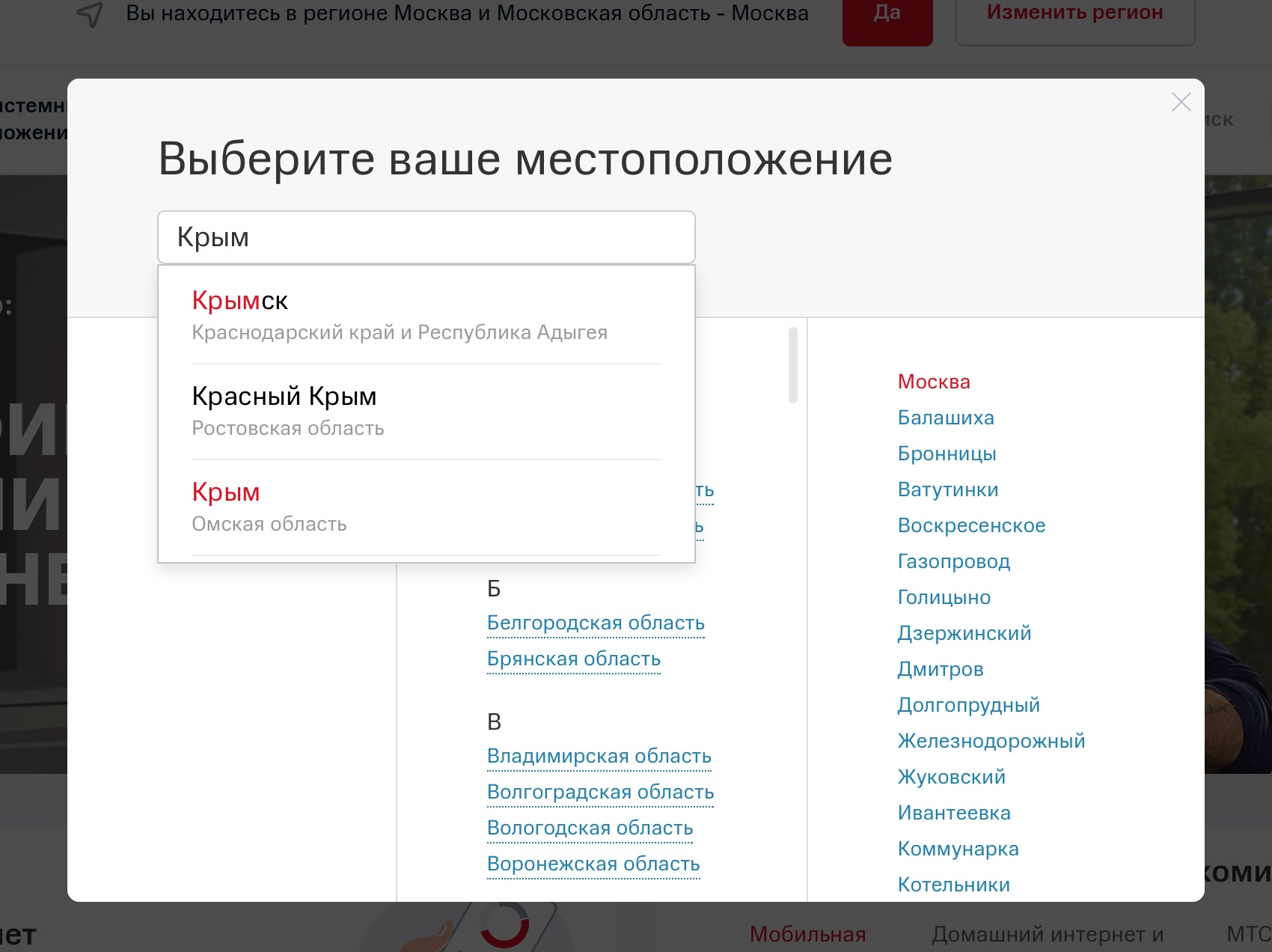This screenshot has width=1272, height=952.
Task: Open Волгоградская область region
Action: [x=600, y=792]
